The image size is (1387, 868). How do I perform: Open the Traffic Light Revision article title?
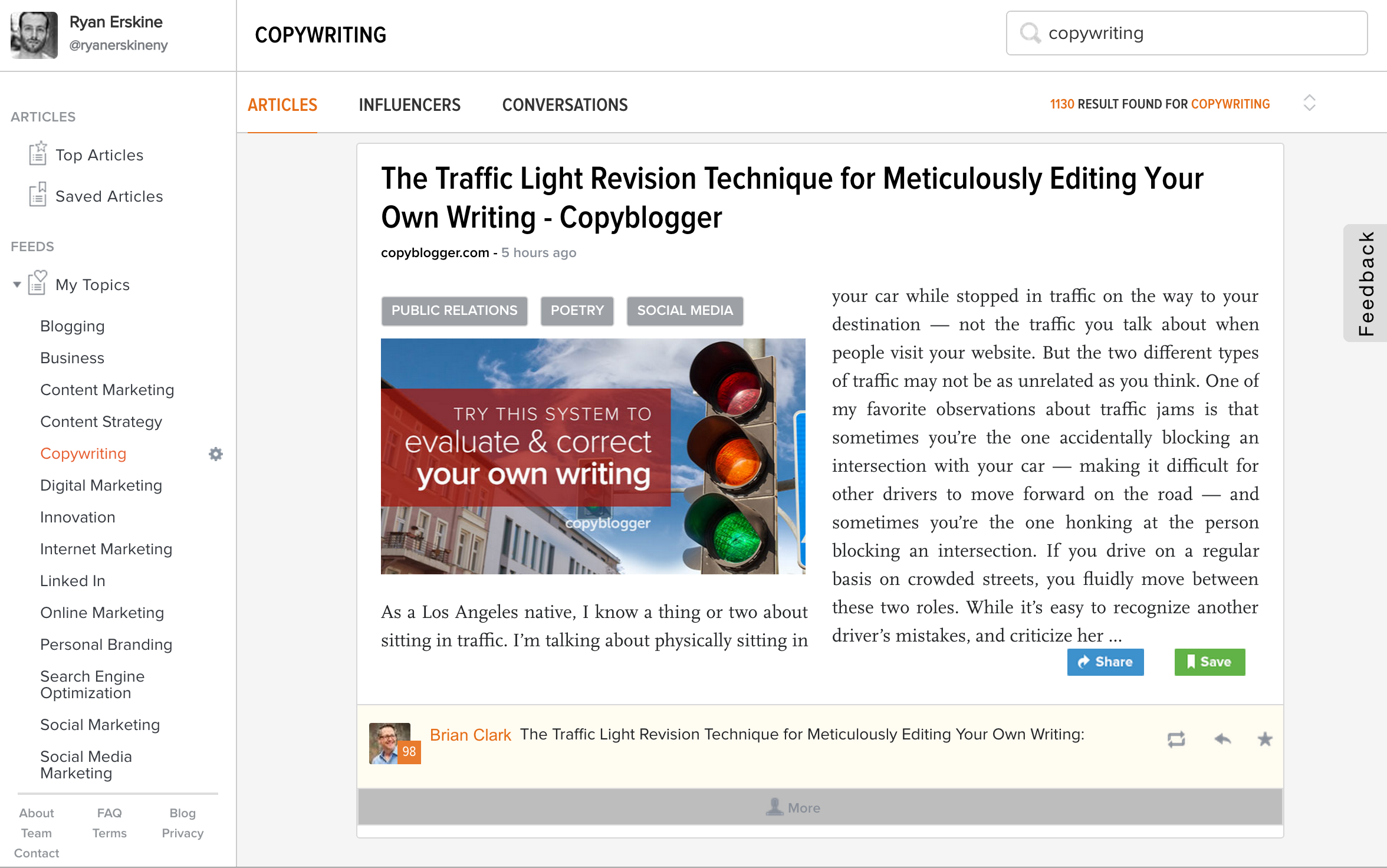pos(792,198)
